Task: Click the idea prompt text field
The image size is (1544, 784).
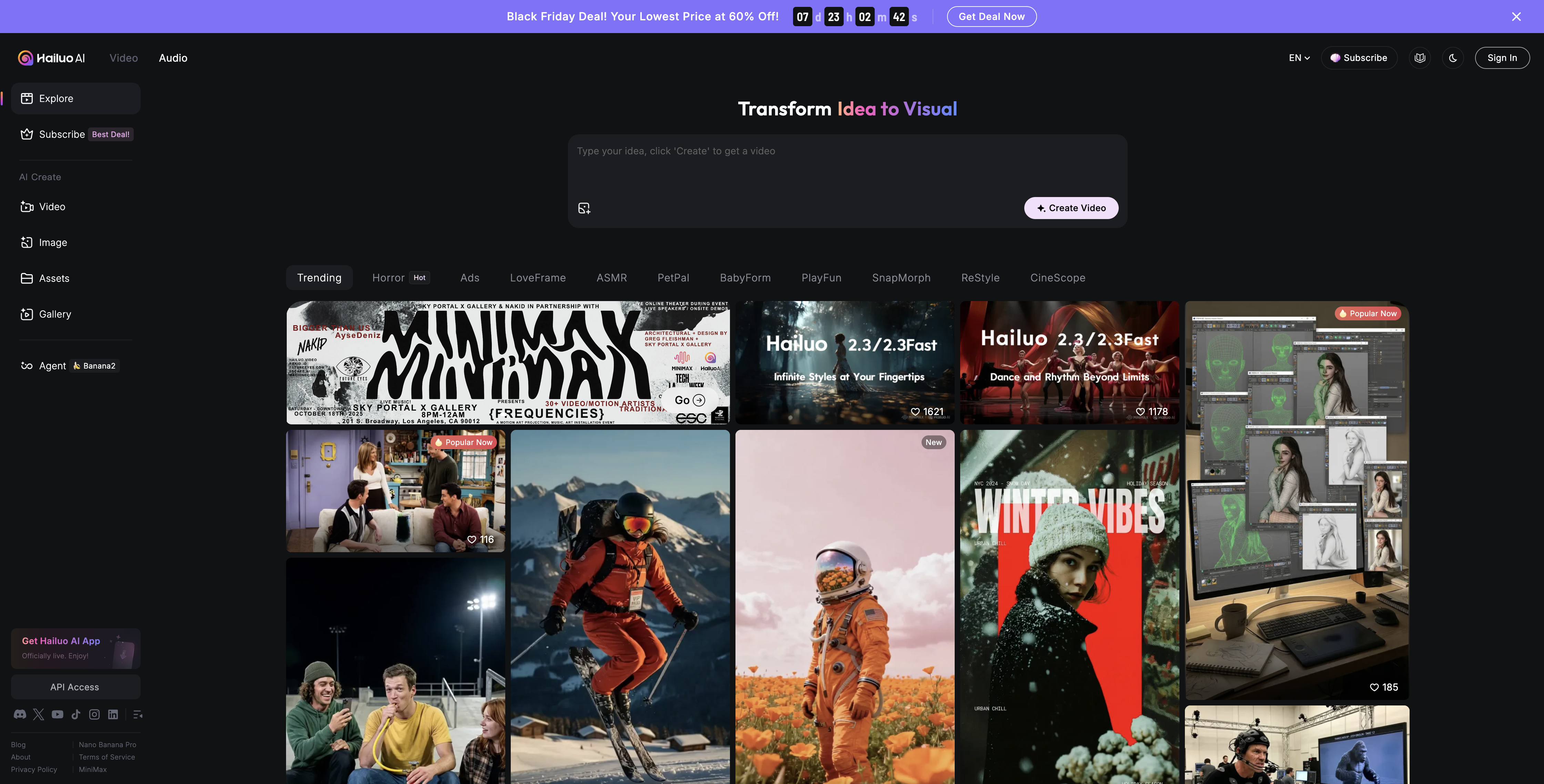Action: click(846, 162)
